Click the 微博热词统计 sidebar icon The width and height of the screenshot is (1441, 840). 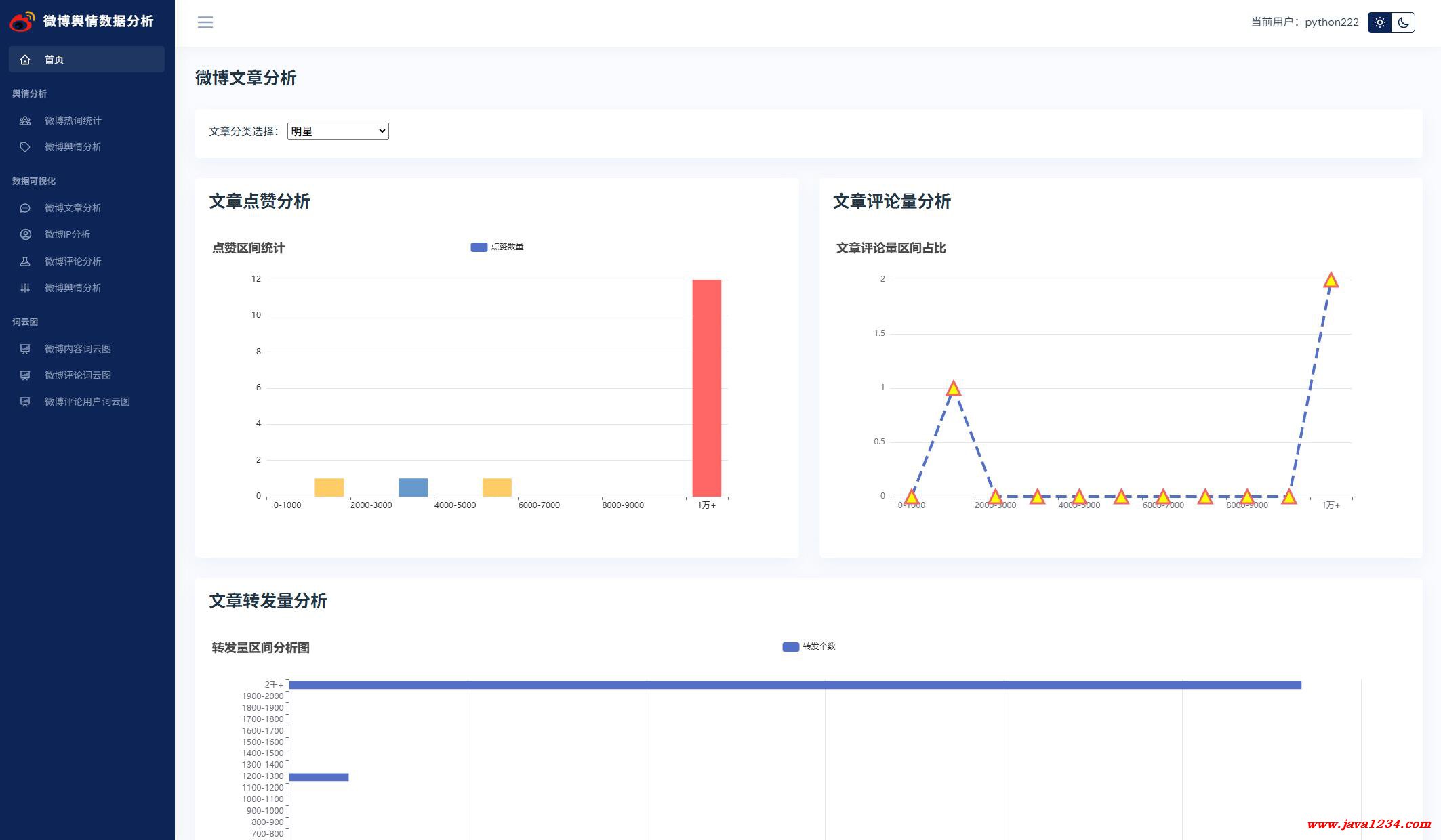click(x=25, y=121)
